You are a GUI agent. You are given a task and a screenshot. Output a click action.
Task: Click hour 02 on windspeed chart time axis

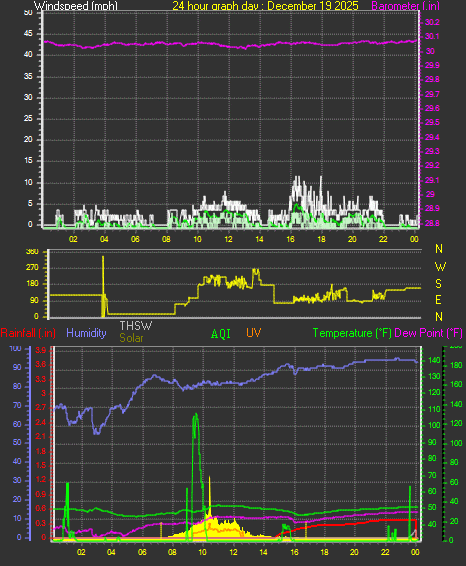[73, 239]
